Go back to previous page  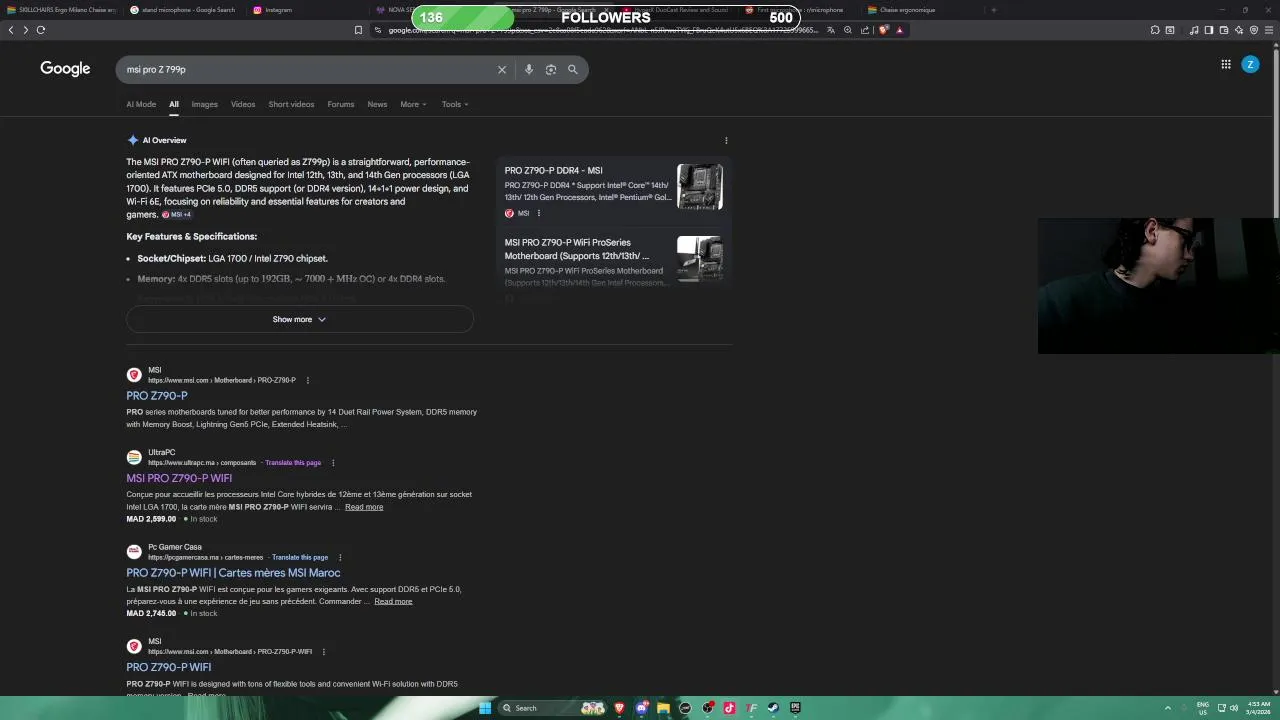11,30
